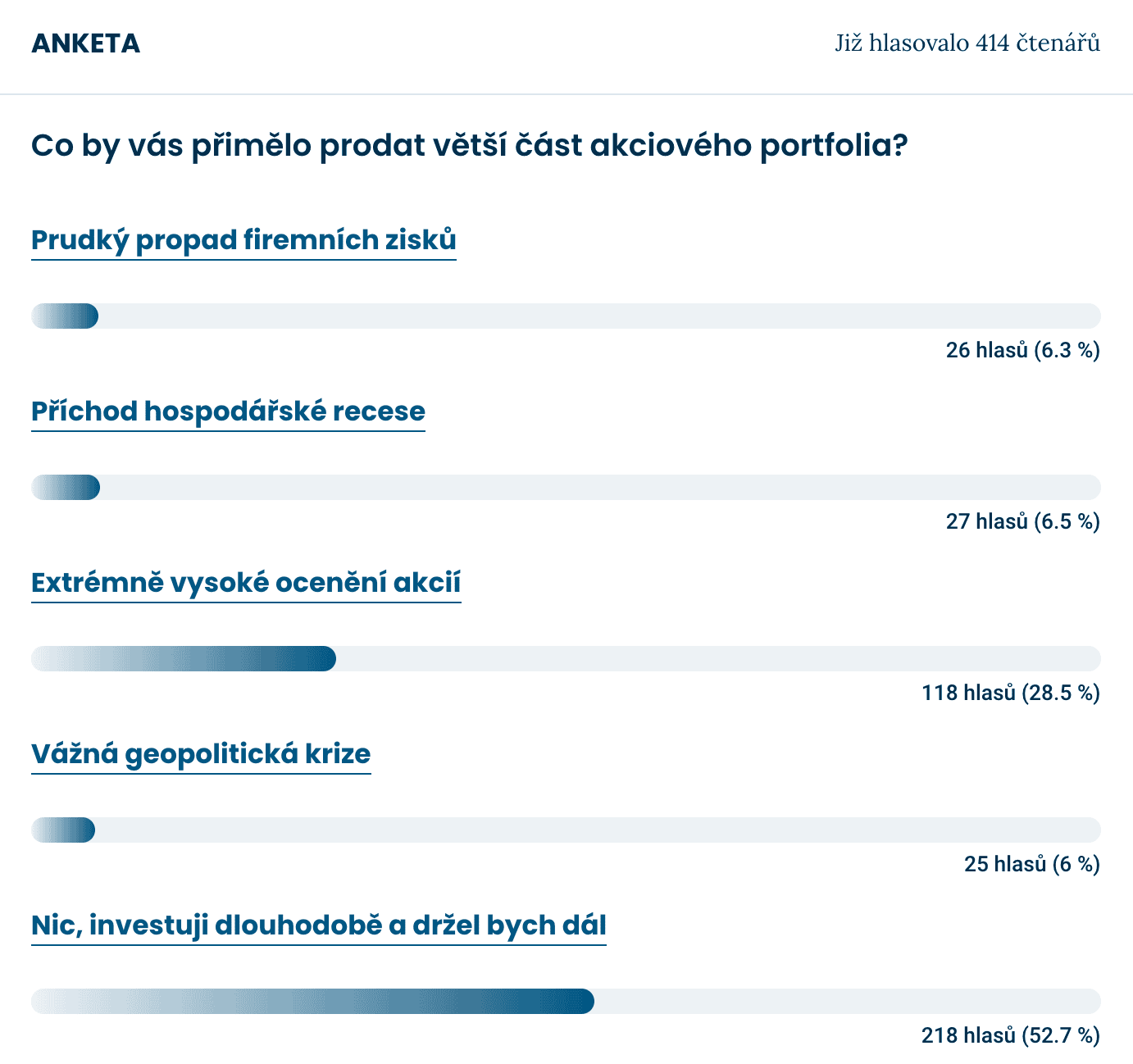Click the filled part of the 52.7 % bar
Image resolution: width=1133 pixels, height=1064 pixels.
pos(312,1002)
